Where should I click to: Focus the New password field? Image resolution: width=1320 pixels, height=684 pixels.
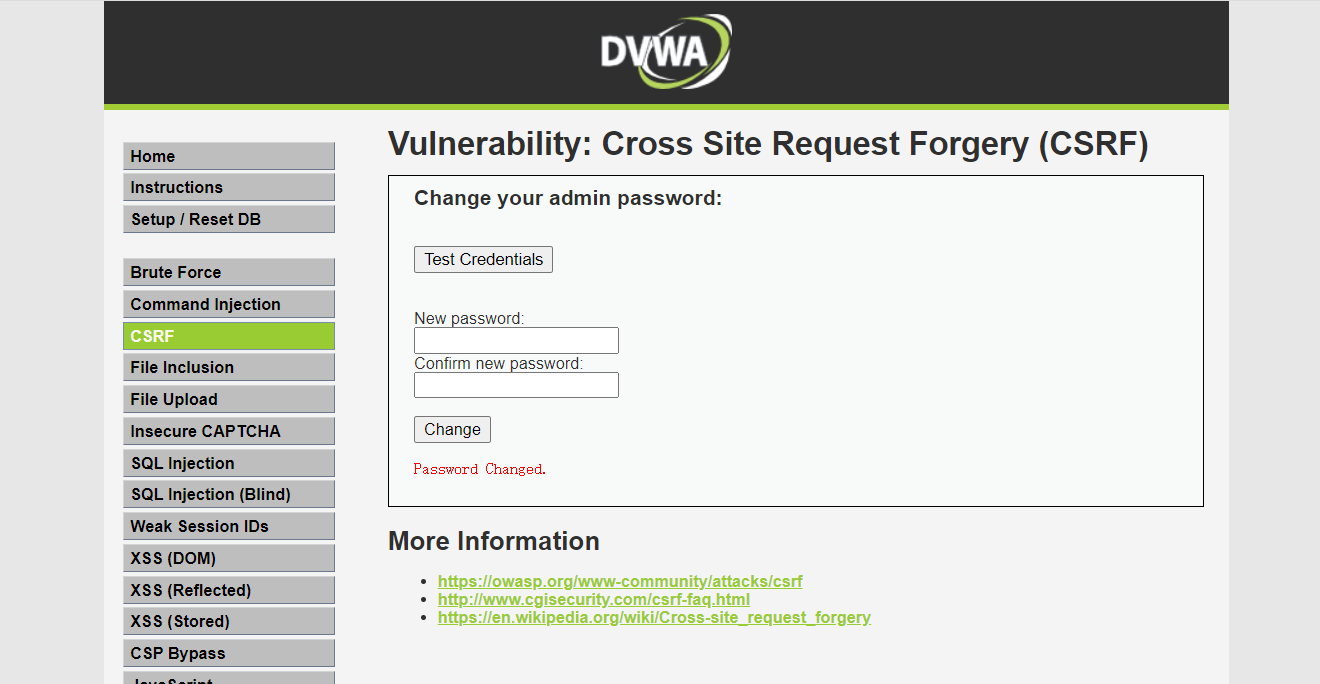pos(516,340)
